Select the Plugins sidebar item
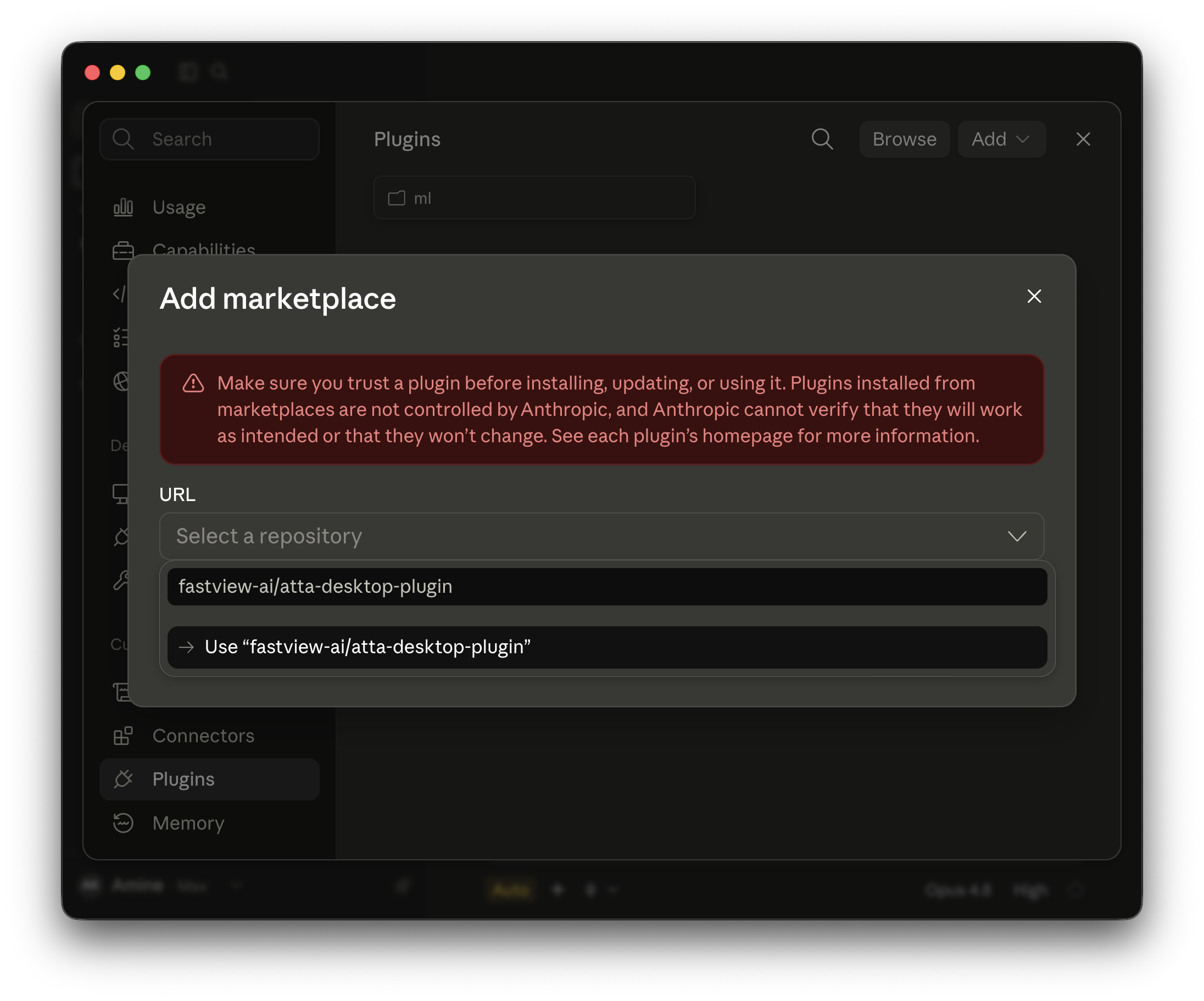Viewport: 1204px width, 1001px height. tap(209, 779)
